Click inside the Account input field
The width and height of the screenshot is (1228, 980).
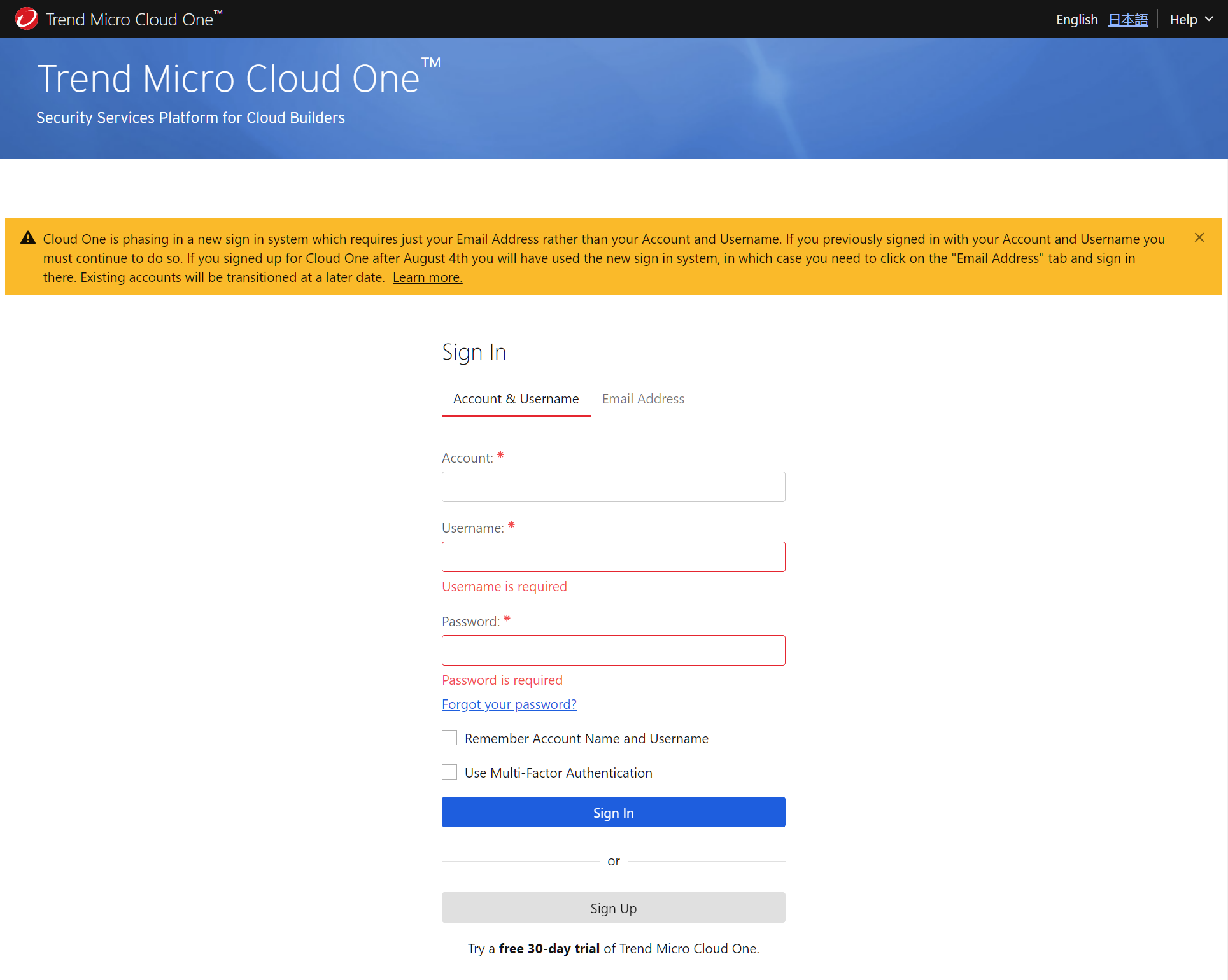(x=612, y=486)
